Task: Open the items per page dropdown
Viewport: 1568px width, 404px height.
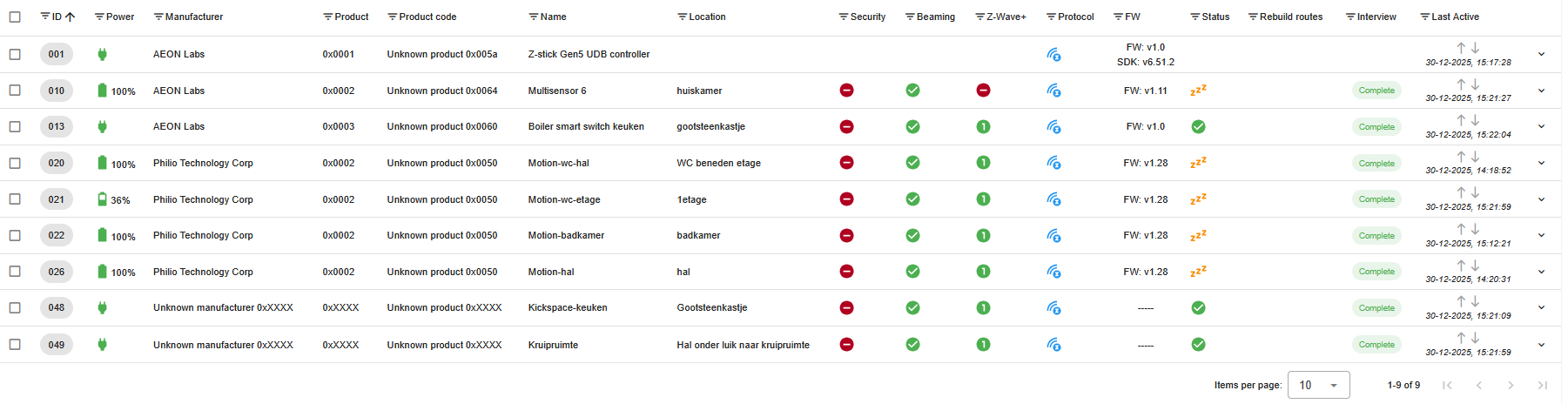Action: coord(1318,385)
